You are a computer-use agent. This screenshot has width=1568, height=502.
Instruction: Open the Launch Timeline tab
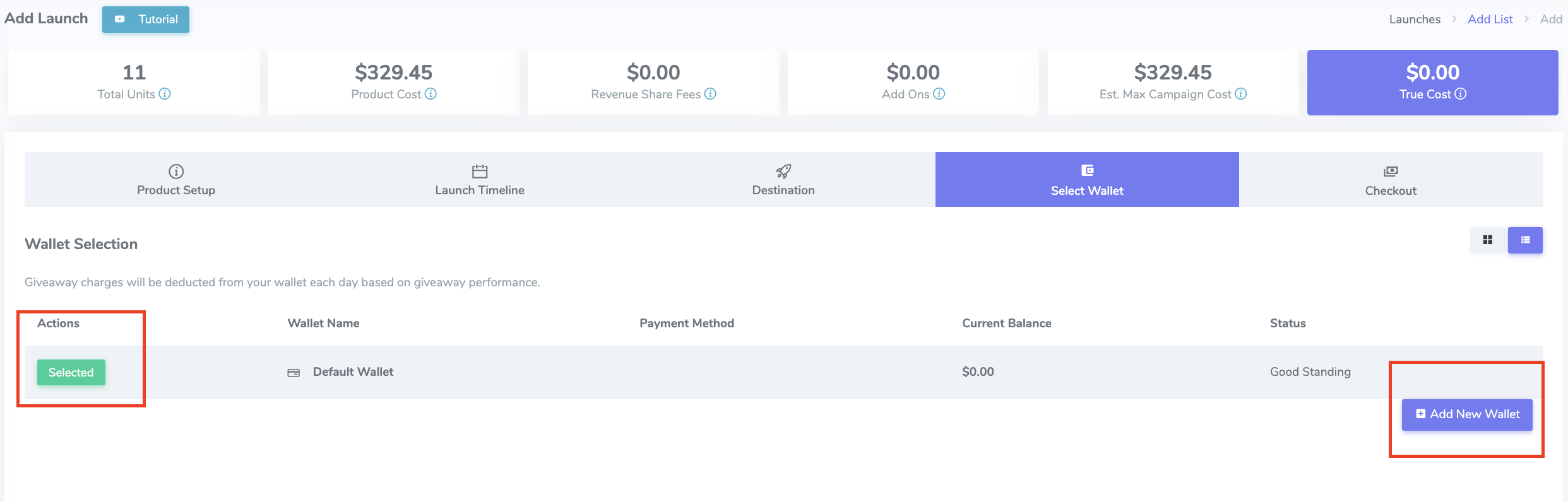[480, 180]
